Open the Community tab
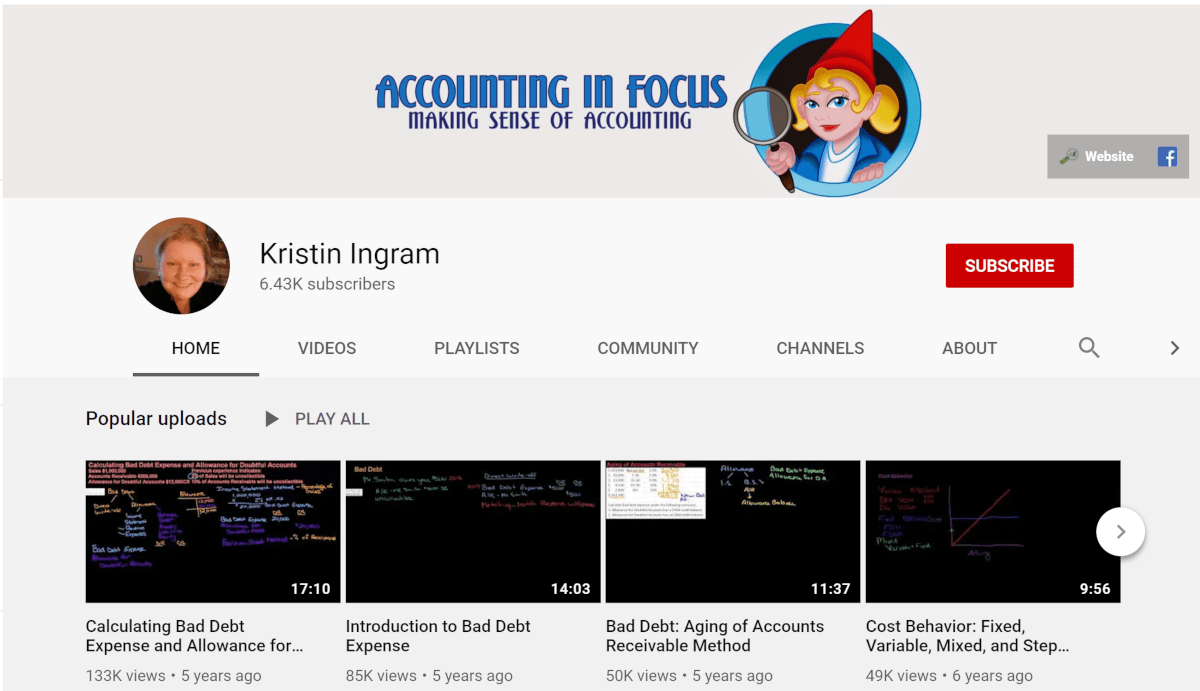This screenshot has width=1200, height=691. point(648,348)
